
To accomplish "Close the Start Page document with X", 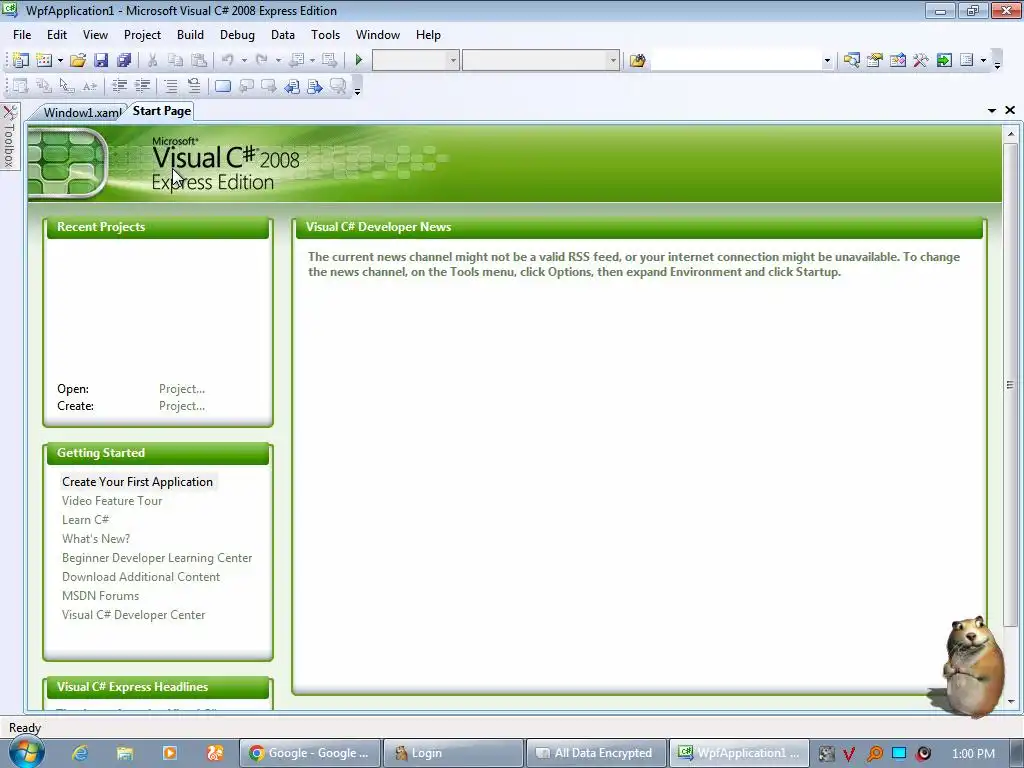I will (x=1010, y=110).
